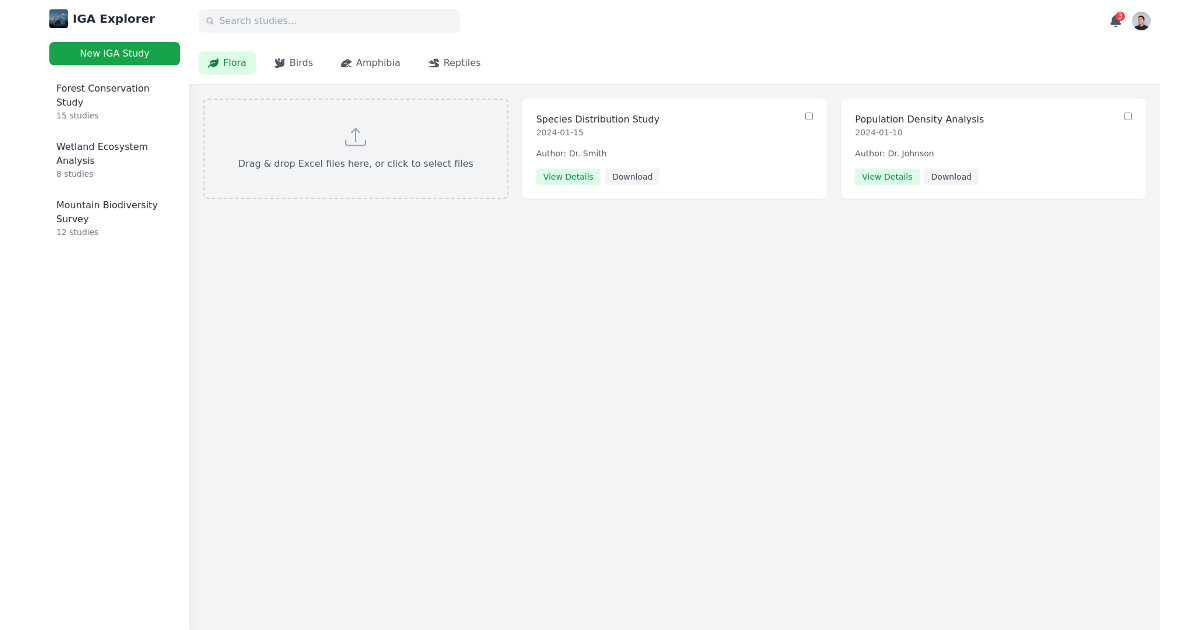The width and height of the screenshot is (1200, 630).
Task: Click the Birds category icon
Action: tap(280, 63)
